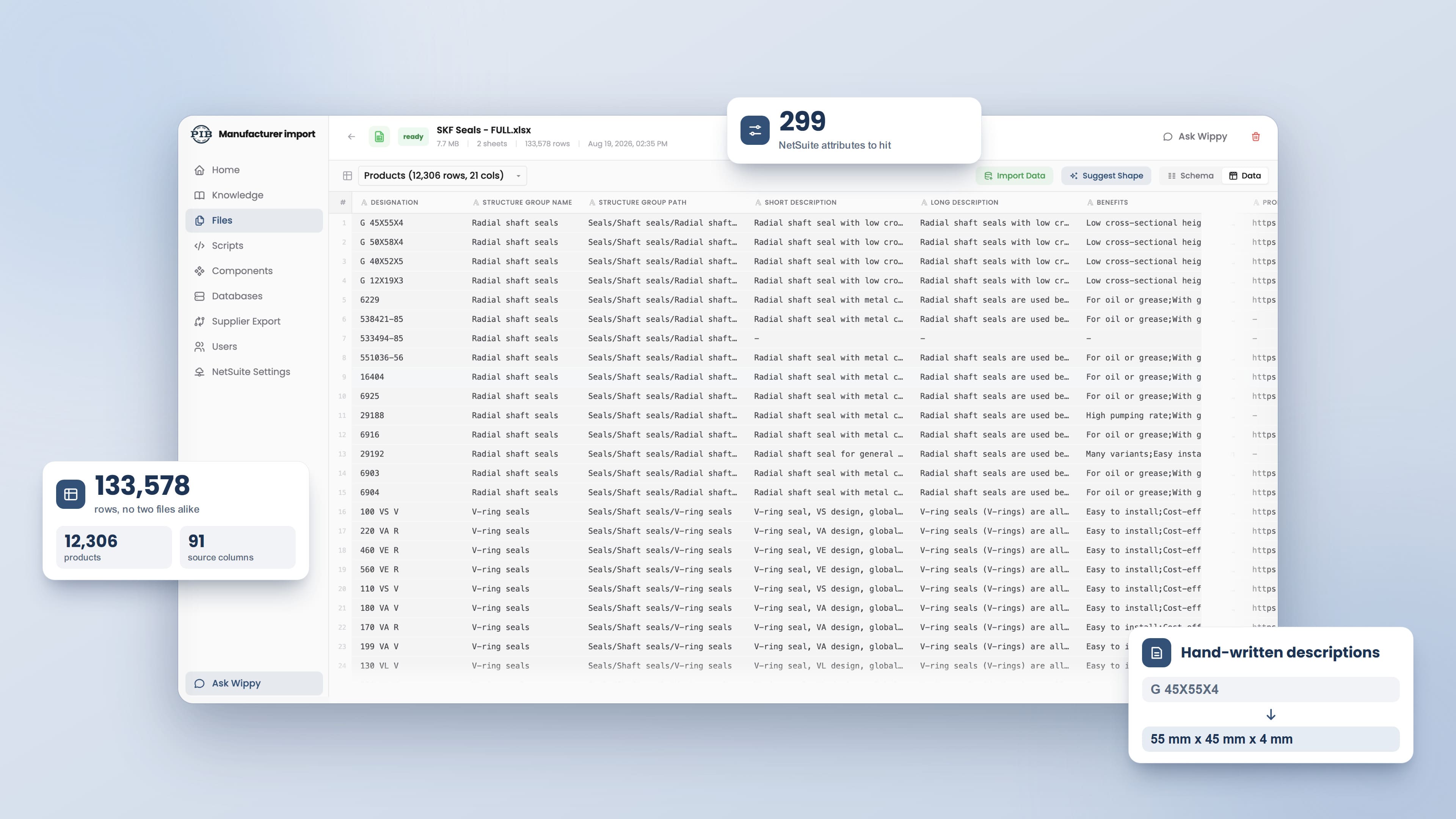
Task: Click the Import Data button
Action: [x=1015, y=176]
